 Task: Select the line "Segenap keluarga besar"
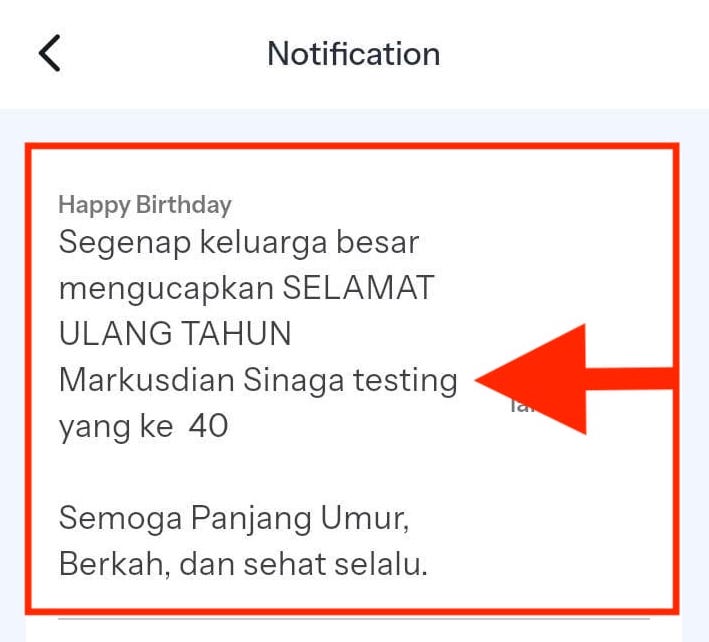click(x=239, y=243)
